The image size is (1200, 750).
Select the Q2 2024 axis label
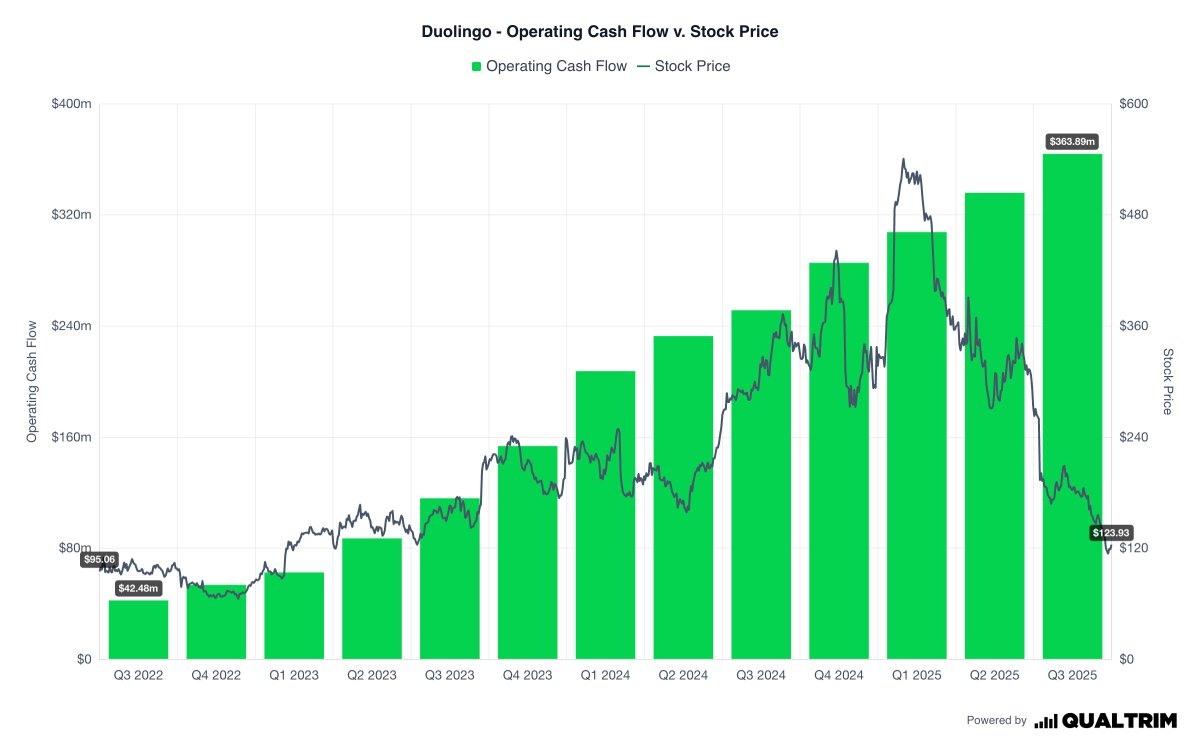pyautogui.click(x=682, y=675)
